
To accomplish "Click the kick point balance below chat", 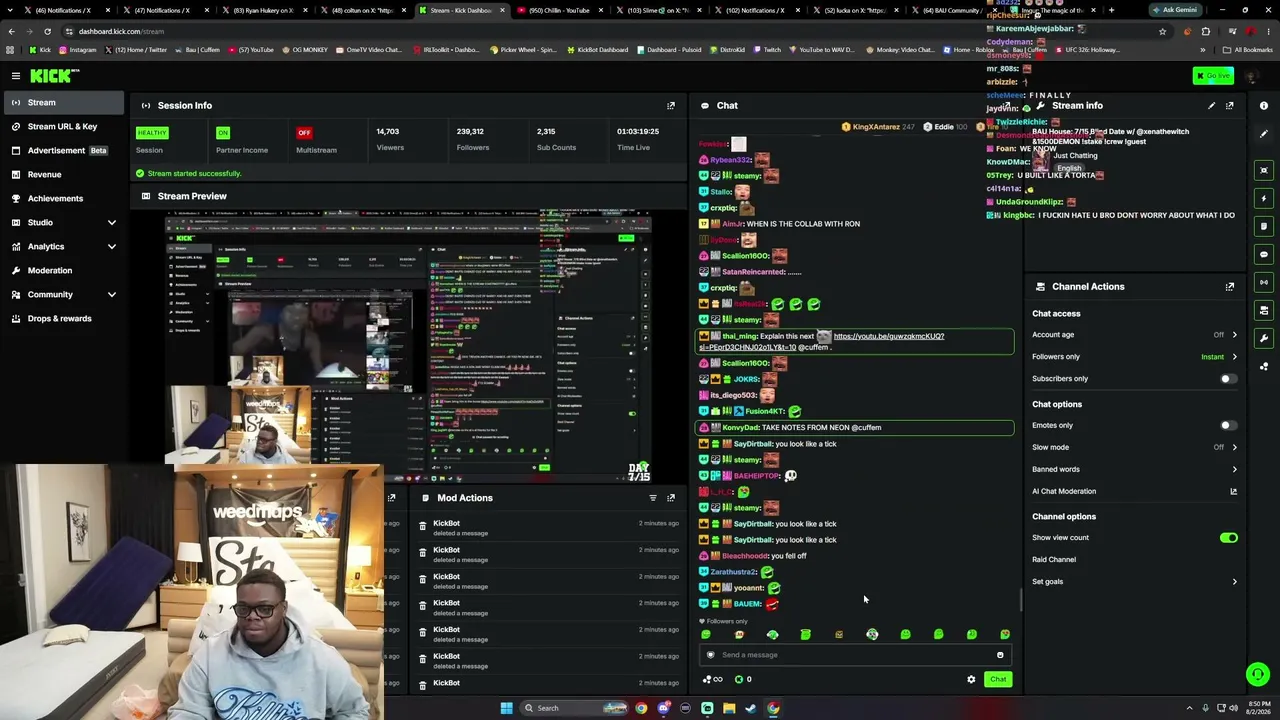I will coord(744,680).
